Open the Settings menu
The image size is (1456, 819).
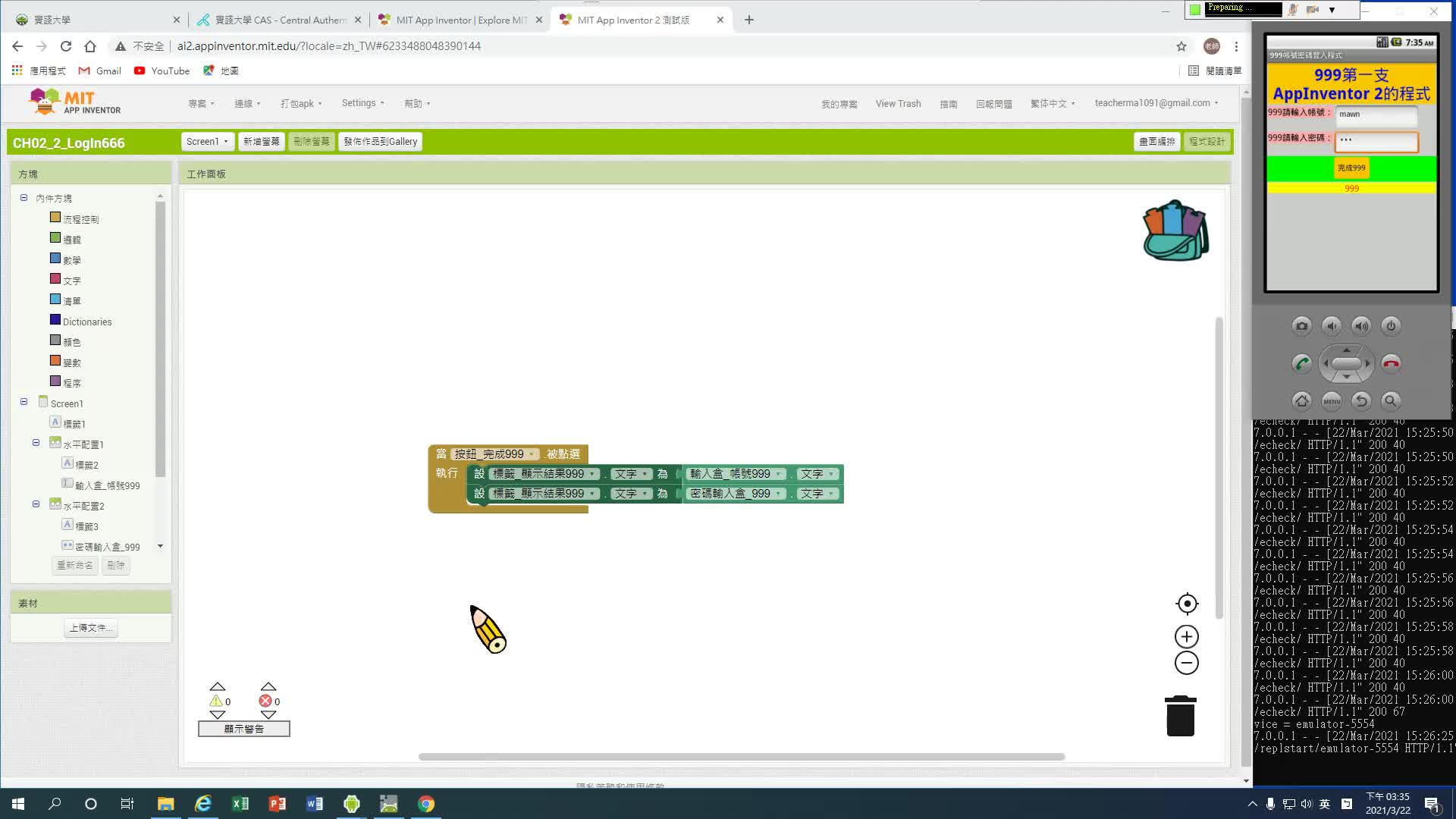click(362, 103)
